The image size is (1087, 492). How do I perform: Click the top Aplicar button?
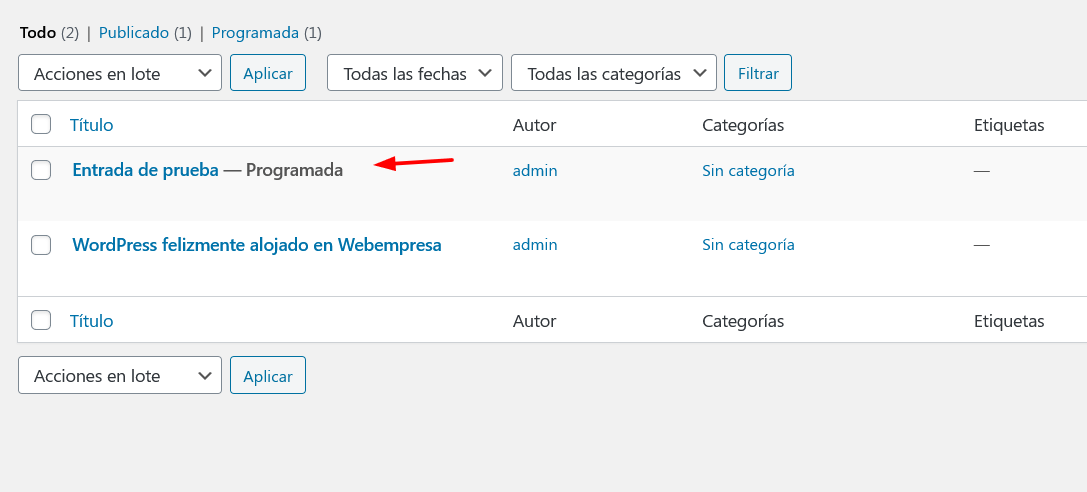click(x=268, y=73)
